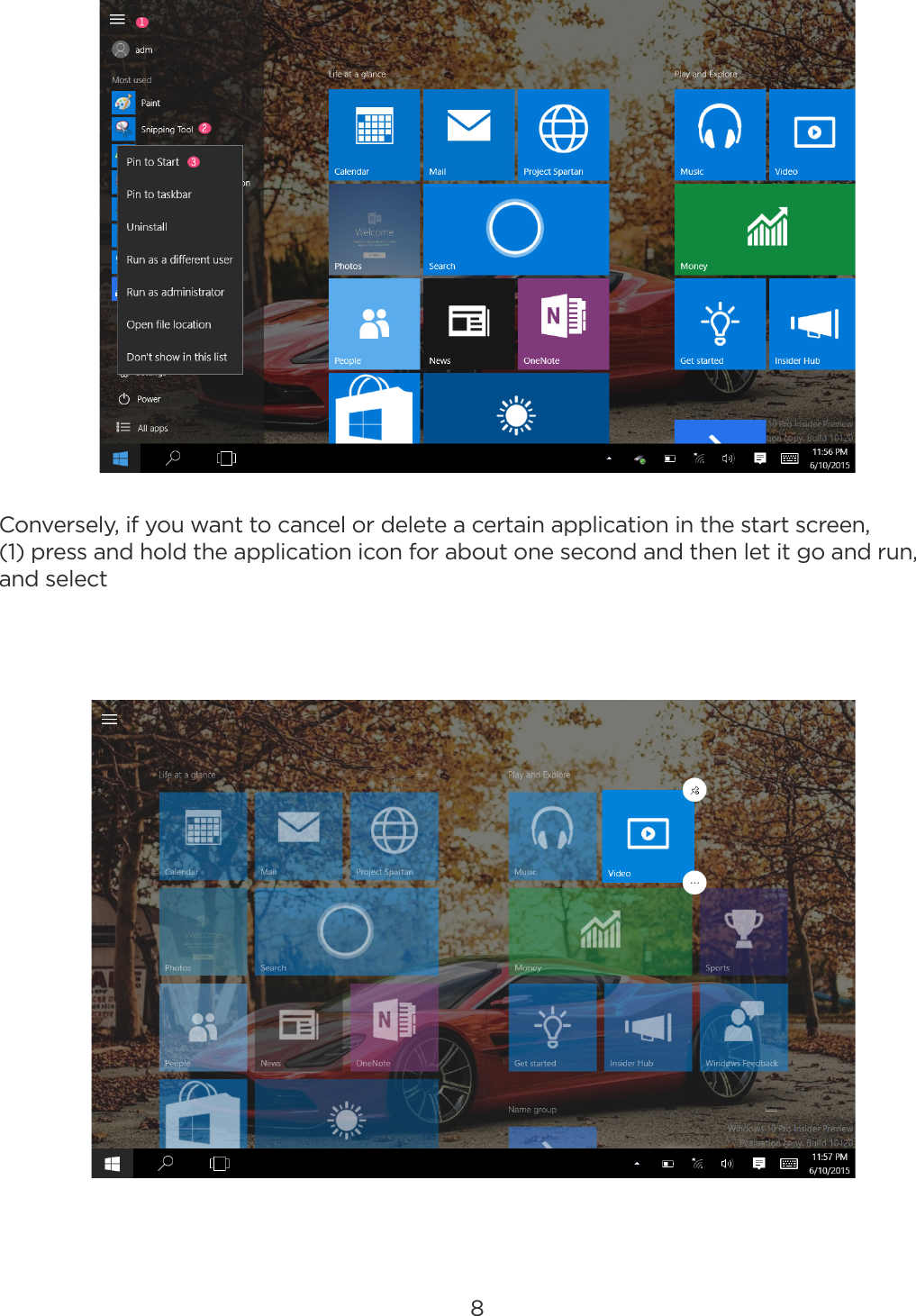Open News tile in upper screenshot
Screen dimensions: 916x1316
pos(469,324)
